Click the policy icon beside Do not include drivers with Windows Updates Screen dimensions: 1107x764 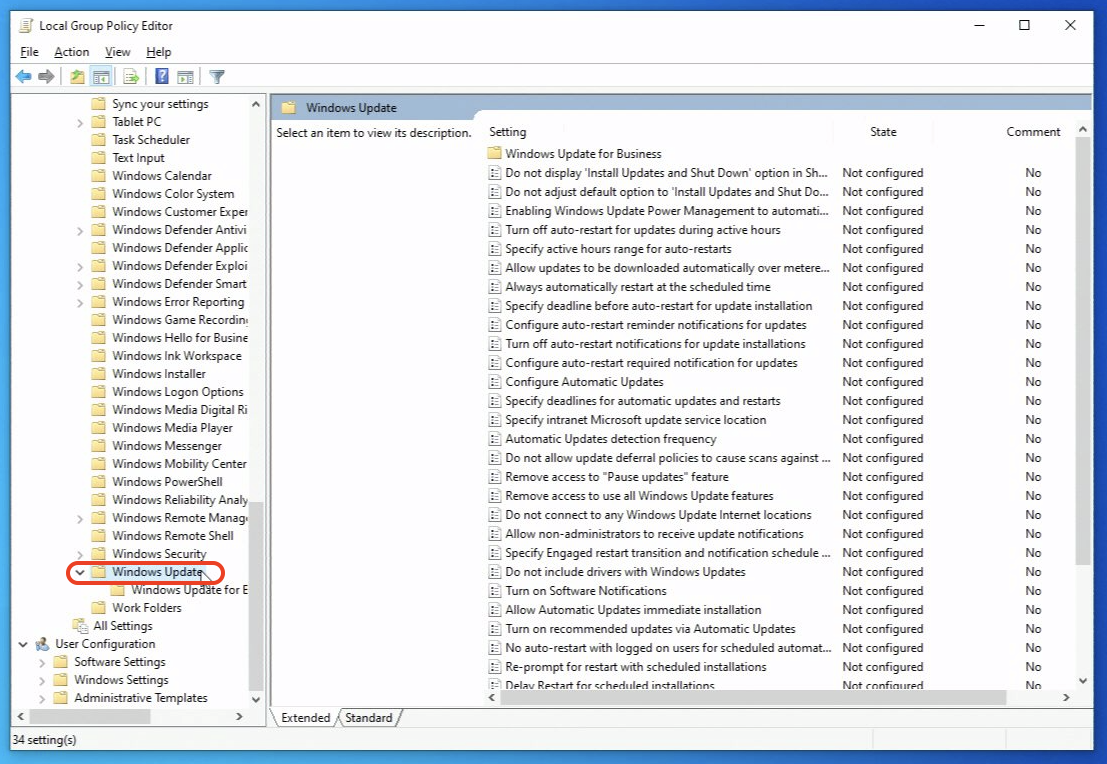tap(495, 572)
